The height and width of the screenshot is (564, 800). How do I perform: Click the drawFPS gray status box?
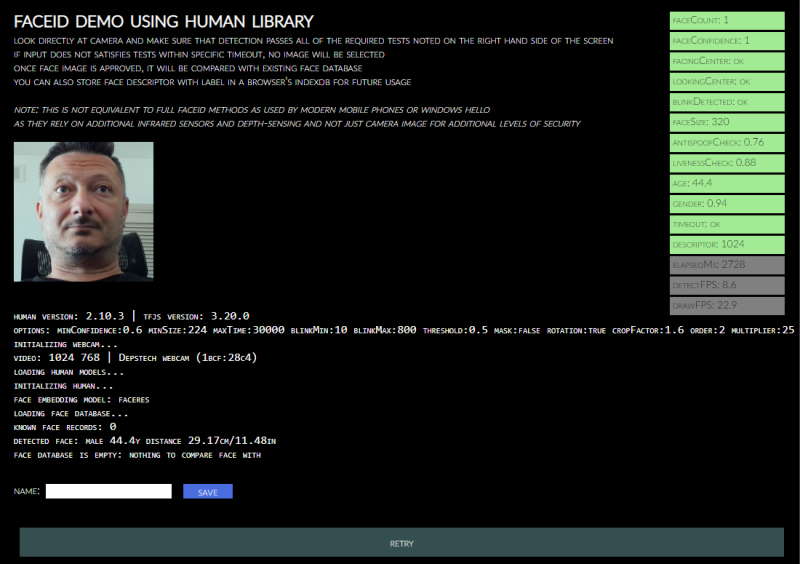[x=727, y=305]
